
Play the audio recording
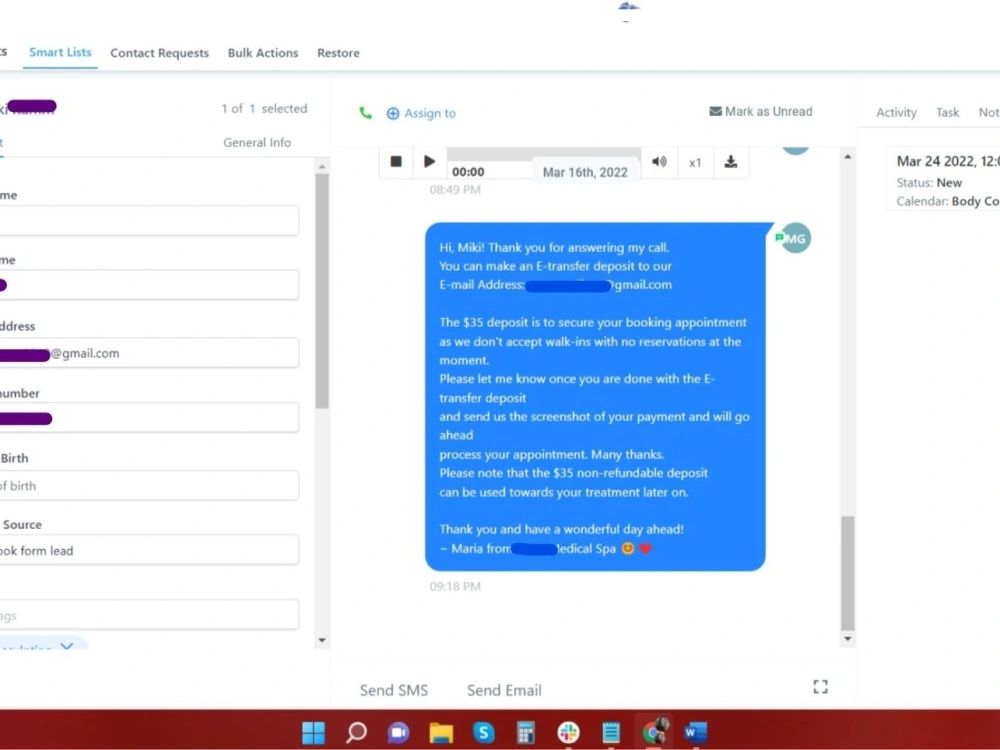tap(429, 161)
